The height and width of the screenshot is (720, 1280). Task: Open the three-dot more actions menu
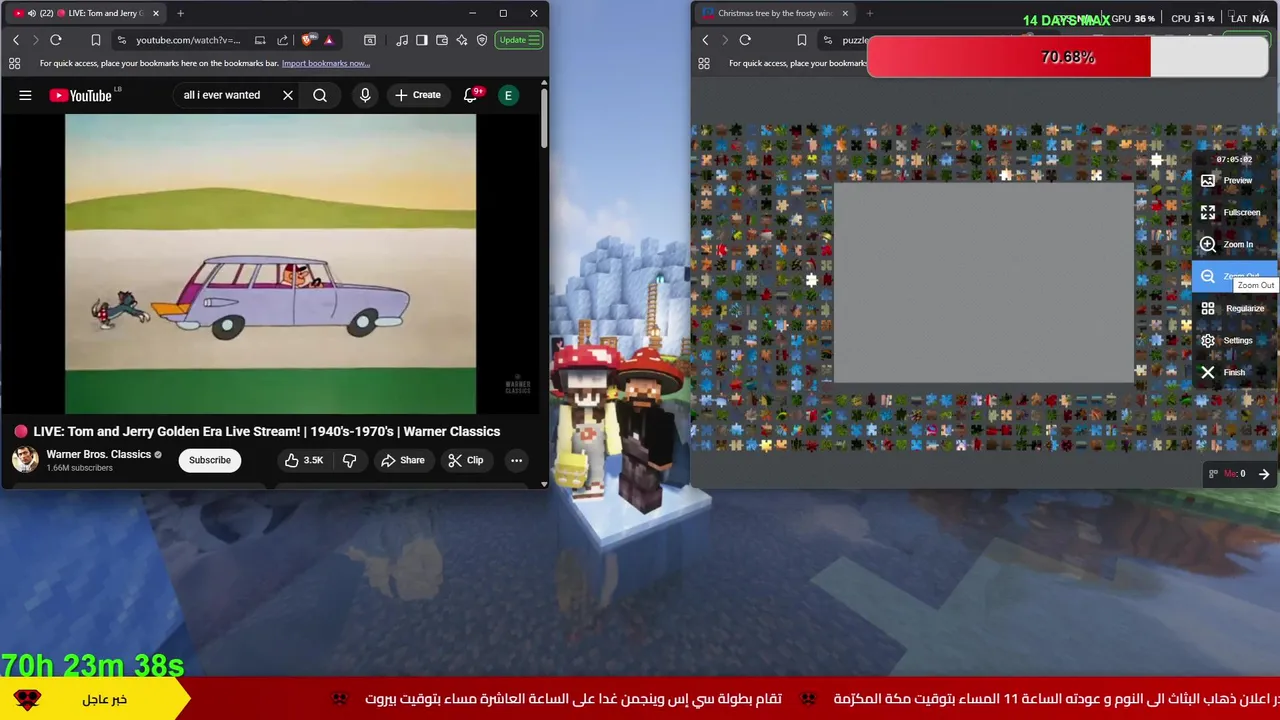(516, 460)
